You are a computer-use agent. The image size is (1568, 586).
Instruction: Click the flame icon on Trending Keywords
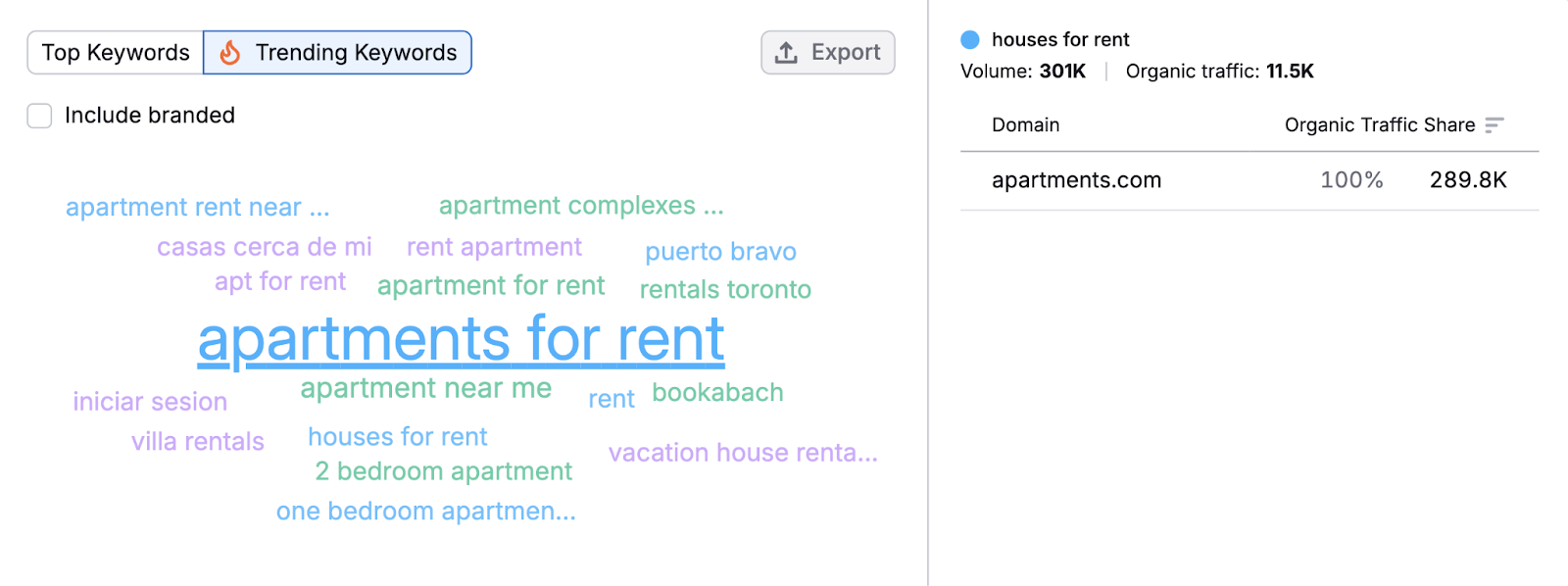click(x=229, y=52)
